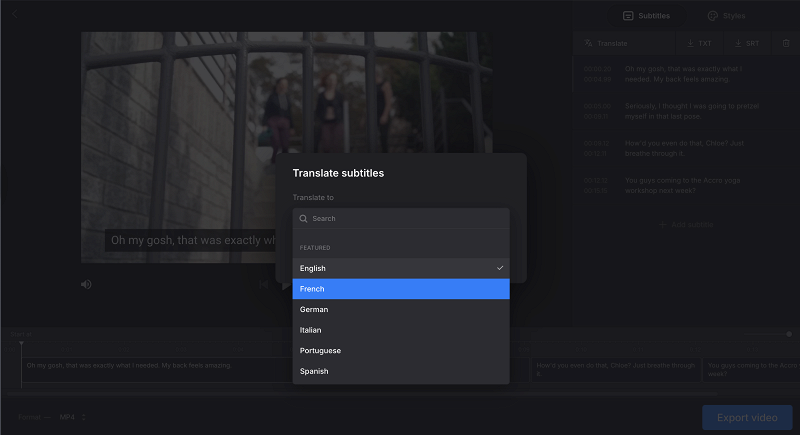Viewport: 800px width, 435px height.
Task: Choose Spanish as translation language
Action: click(401, 371)
